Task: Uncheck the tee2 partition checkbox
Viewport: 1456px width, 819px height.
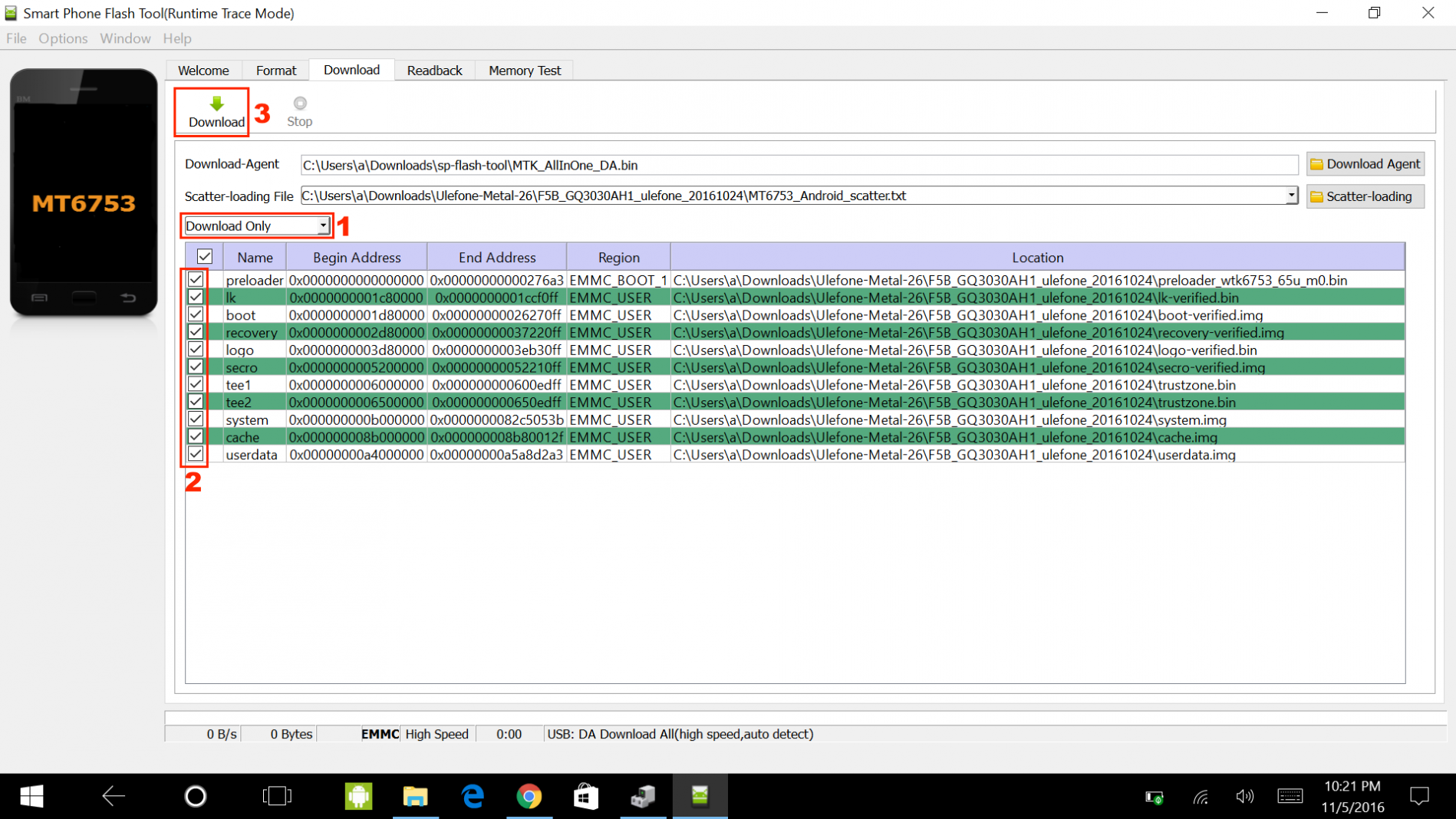Action: (196, 402)
